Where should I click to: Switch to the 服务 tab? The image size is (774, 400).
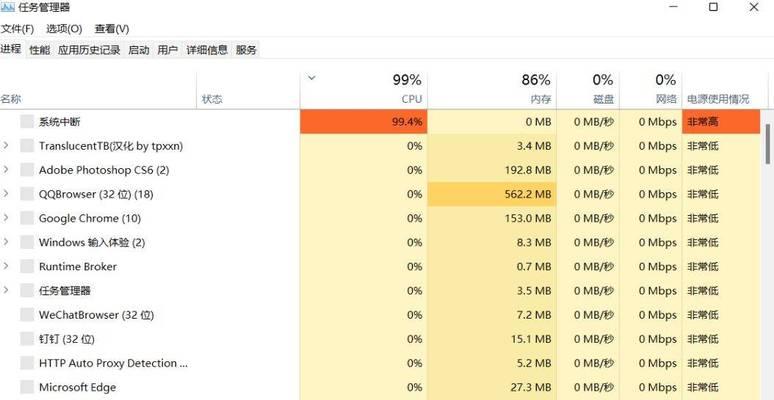246,50
